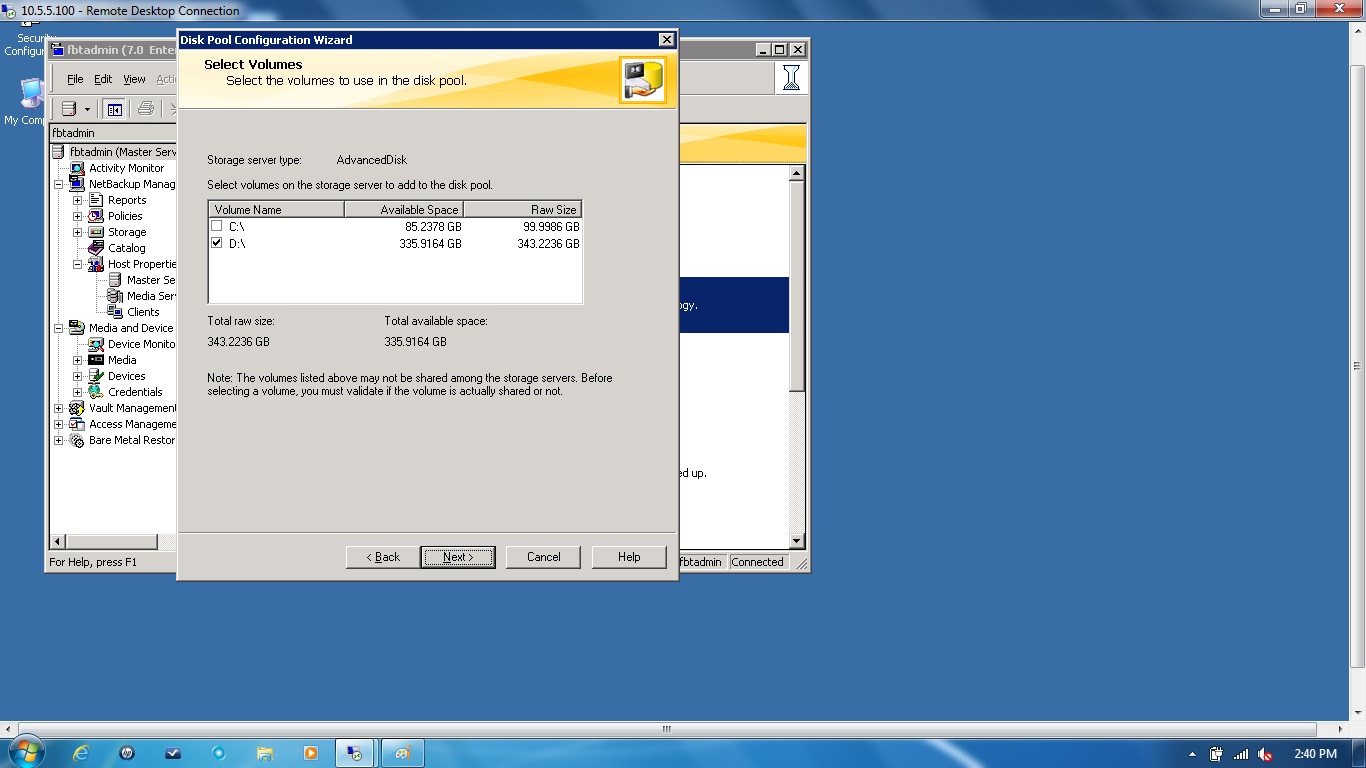The width and height of the screenshot is (1366, 768).
Task: Cancel the Disk Pool Configuration Wizard
Action: [x=543, y=557]
